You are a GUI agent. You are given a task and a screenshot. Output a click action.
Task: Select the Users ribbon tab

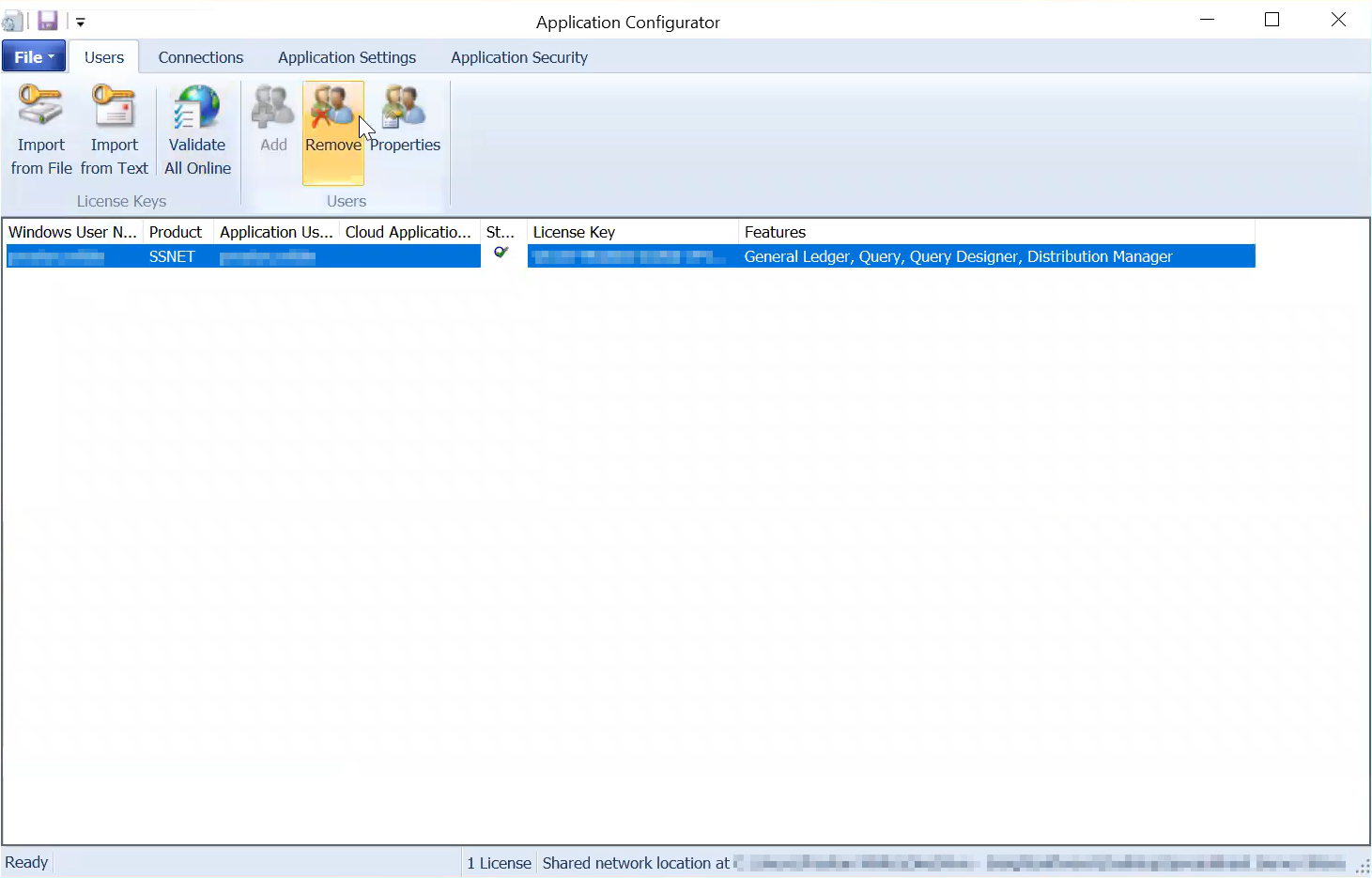(103, 57)
